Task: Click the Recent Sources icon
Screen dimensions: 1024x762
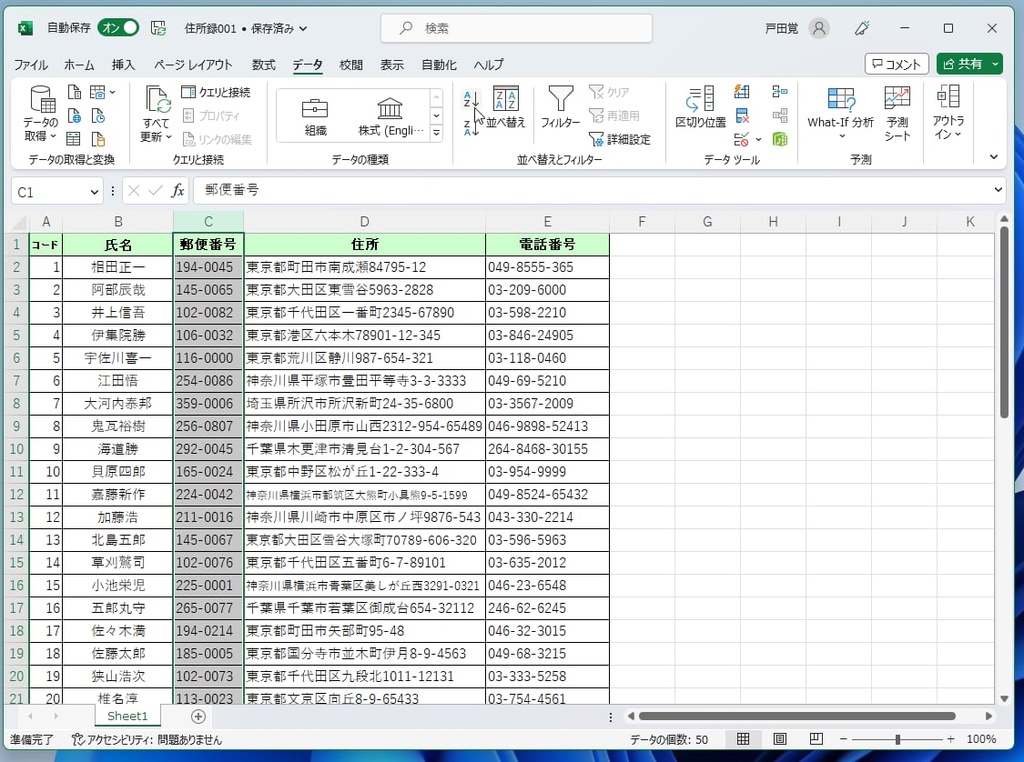Action: pos(98,116)
